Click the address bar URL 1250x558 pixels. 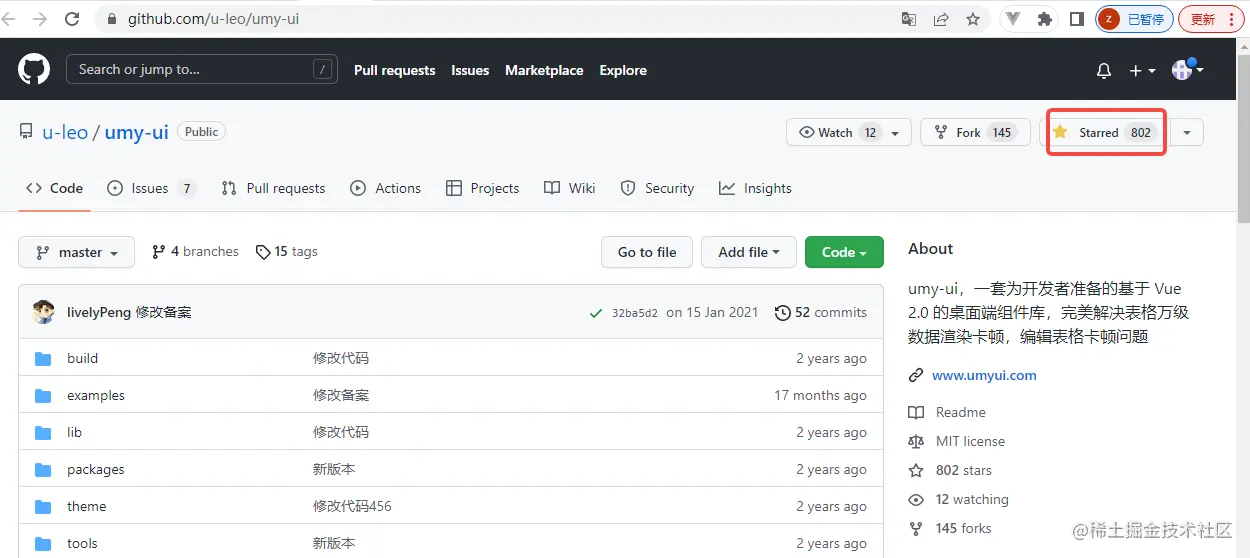[x=213, y=19]
